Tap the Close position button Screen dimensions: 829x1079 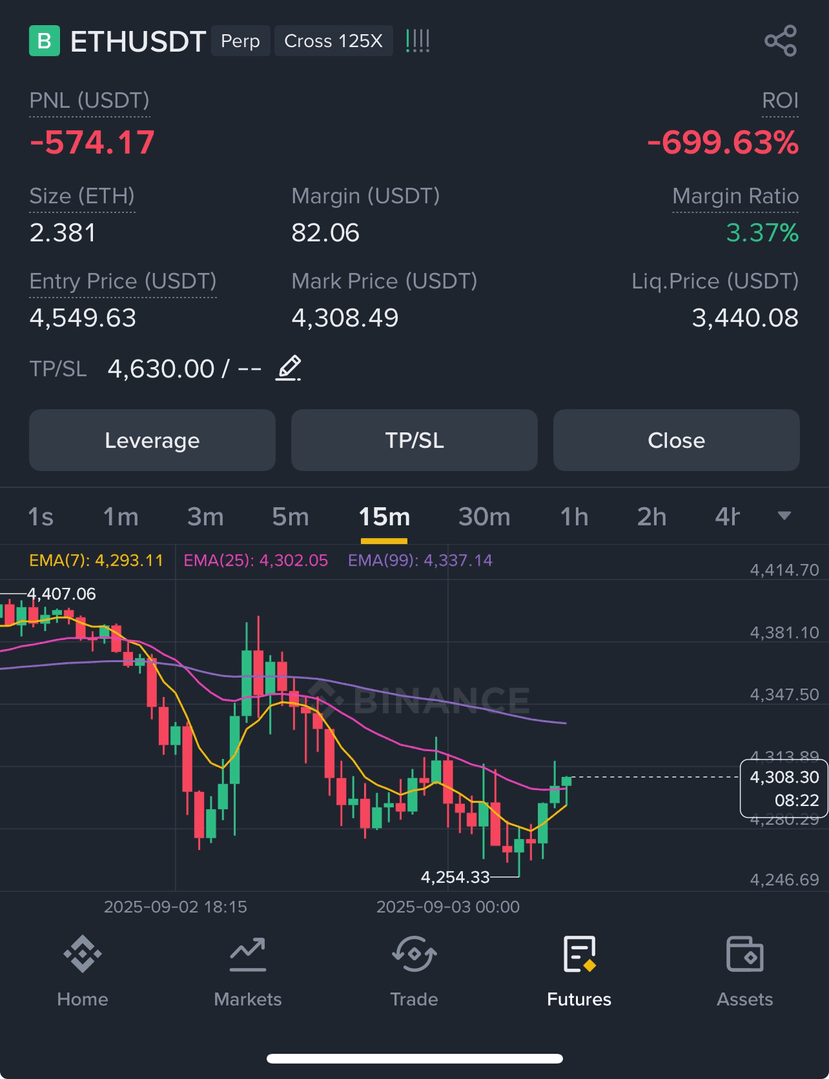click(x=676, y=440)
